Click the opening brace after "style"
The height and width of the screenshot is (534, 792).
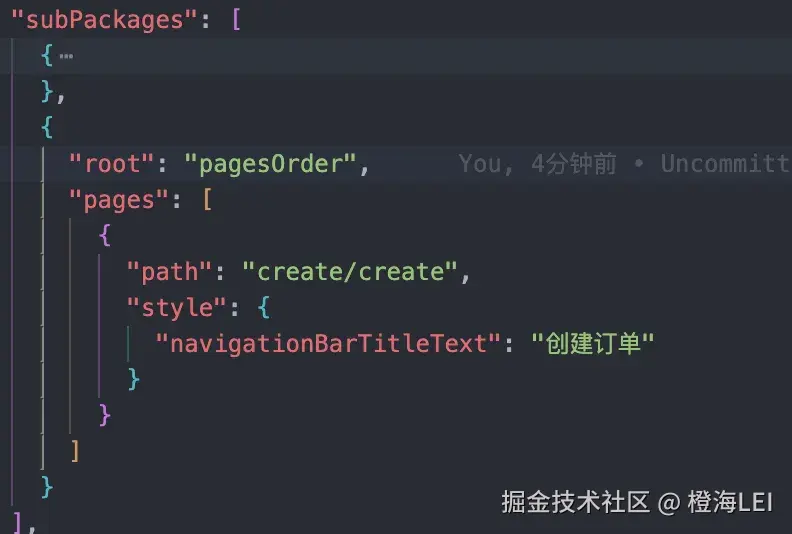264,308
